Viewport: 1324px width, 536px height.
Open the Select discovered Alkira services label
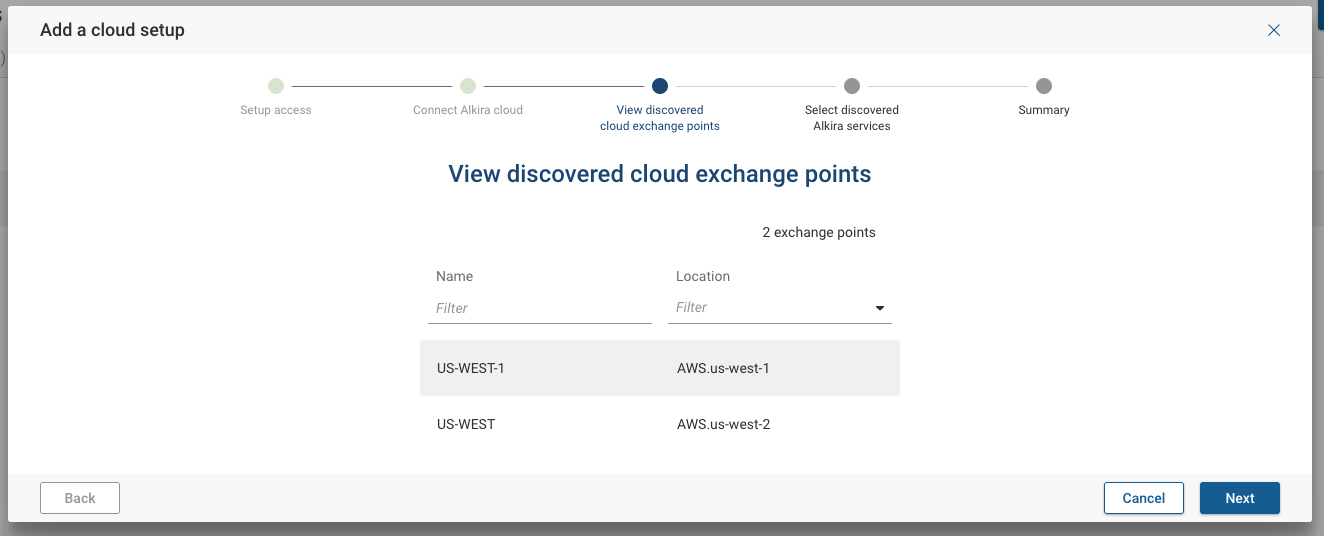tap(852, 118)
